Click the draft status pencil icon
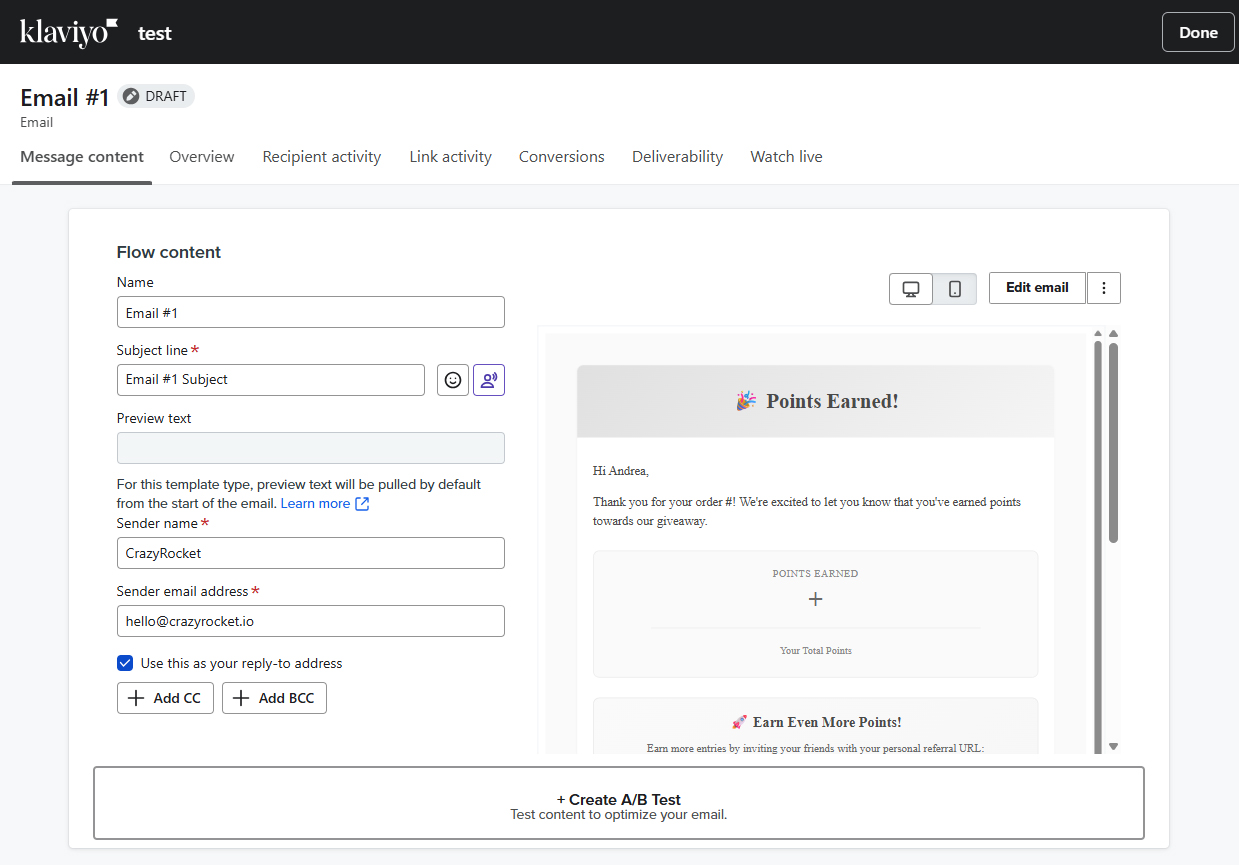Screen dimensions: 1239x865 (x=131, y=96)
